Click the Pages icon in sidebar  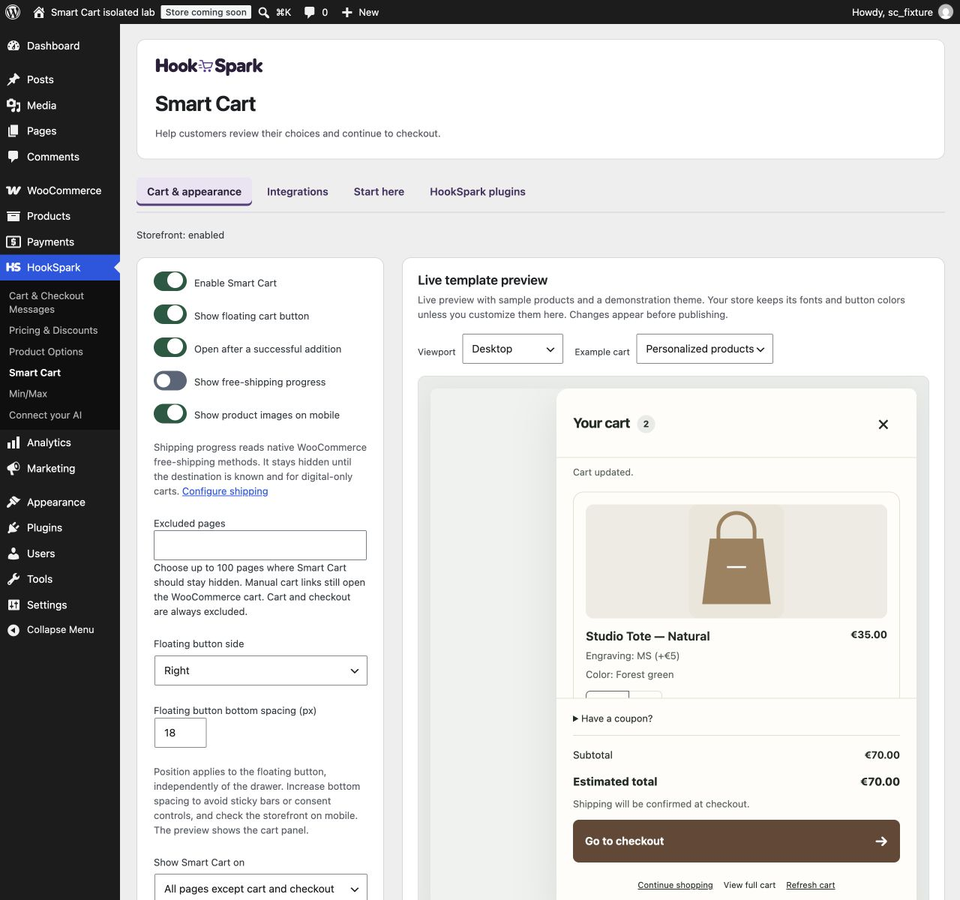[13, 131]
